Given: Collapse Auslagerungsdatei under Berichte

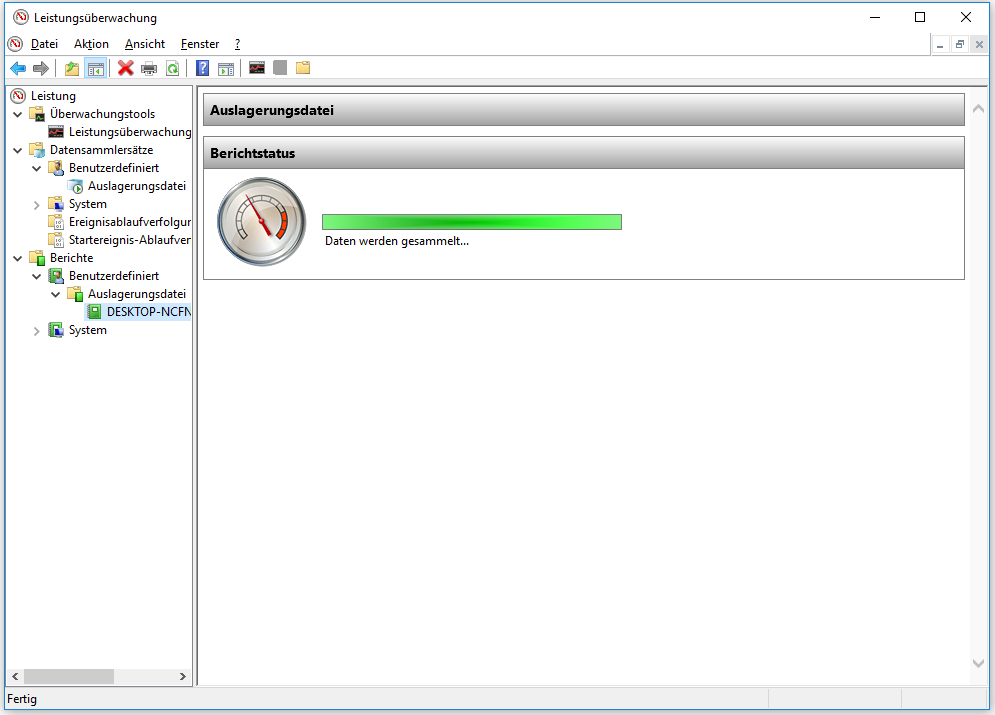Looking at the screenshot, I should tap(56, 294).
